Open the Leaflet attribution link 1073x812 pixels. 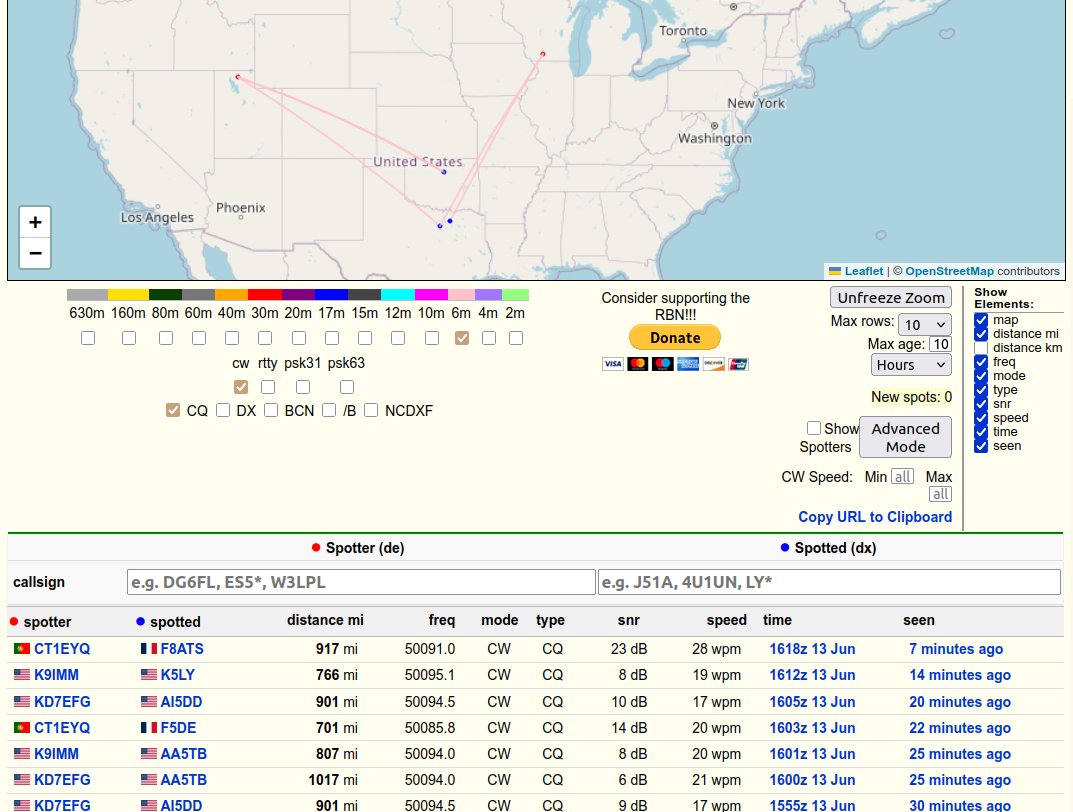864,271
